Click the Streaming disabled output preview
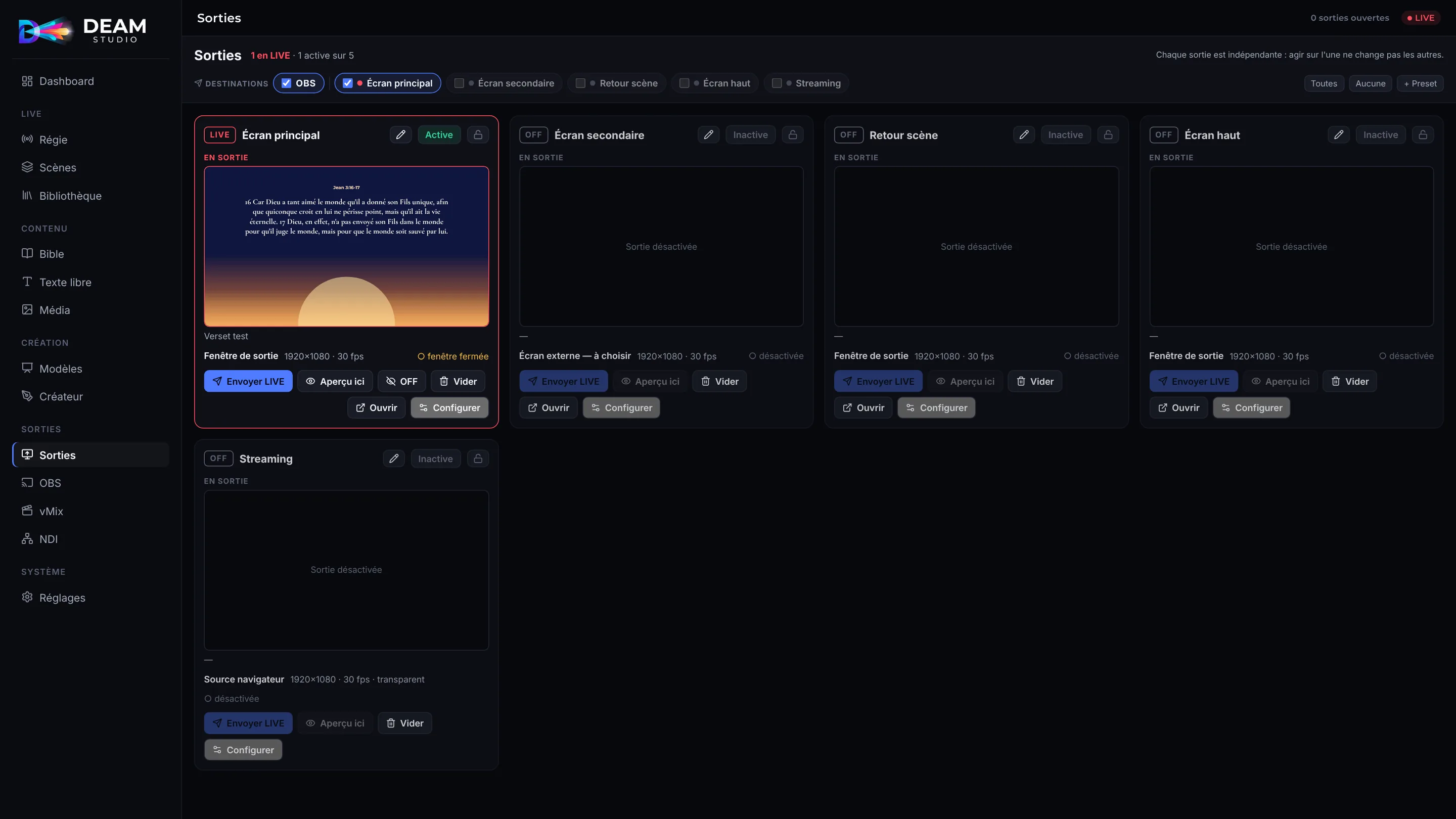 point(346,570)
